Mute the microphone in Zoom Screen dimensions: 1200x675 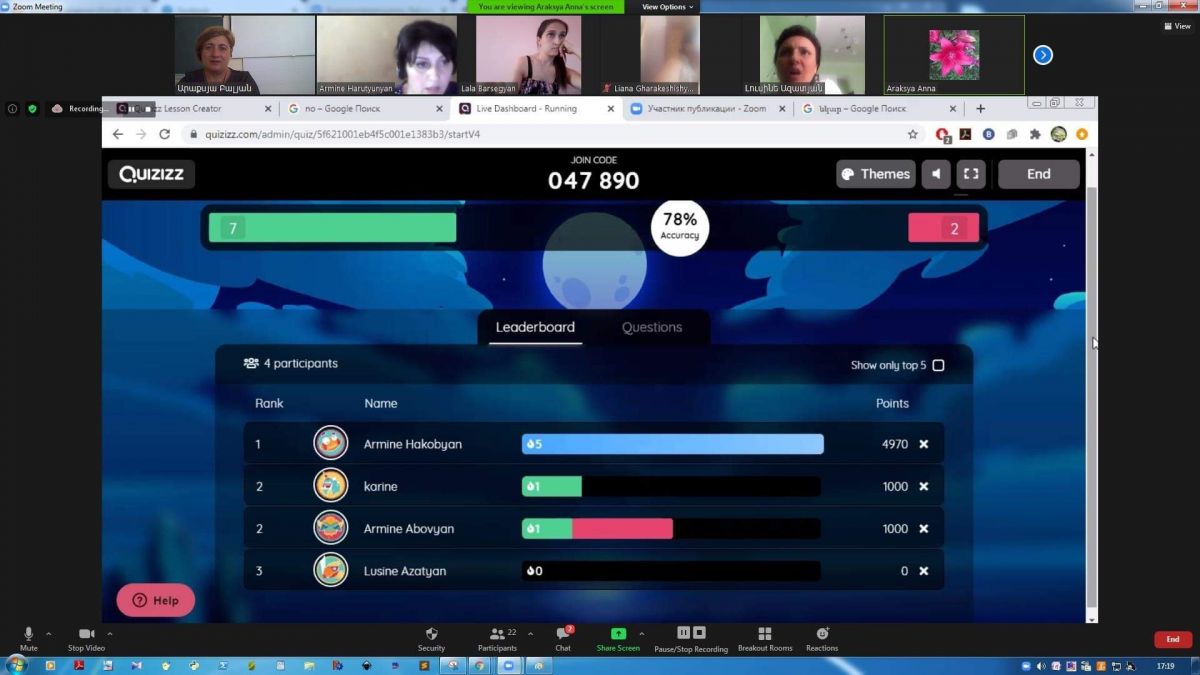(x=28, y=636)
